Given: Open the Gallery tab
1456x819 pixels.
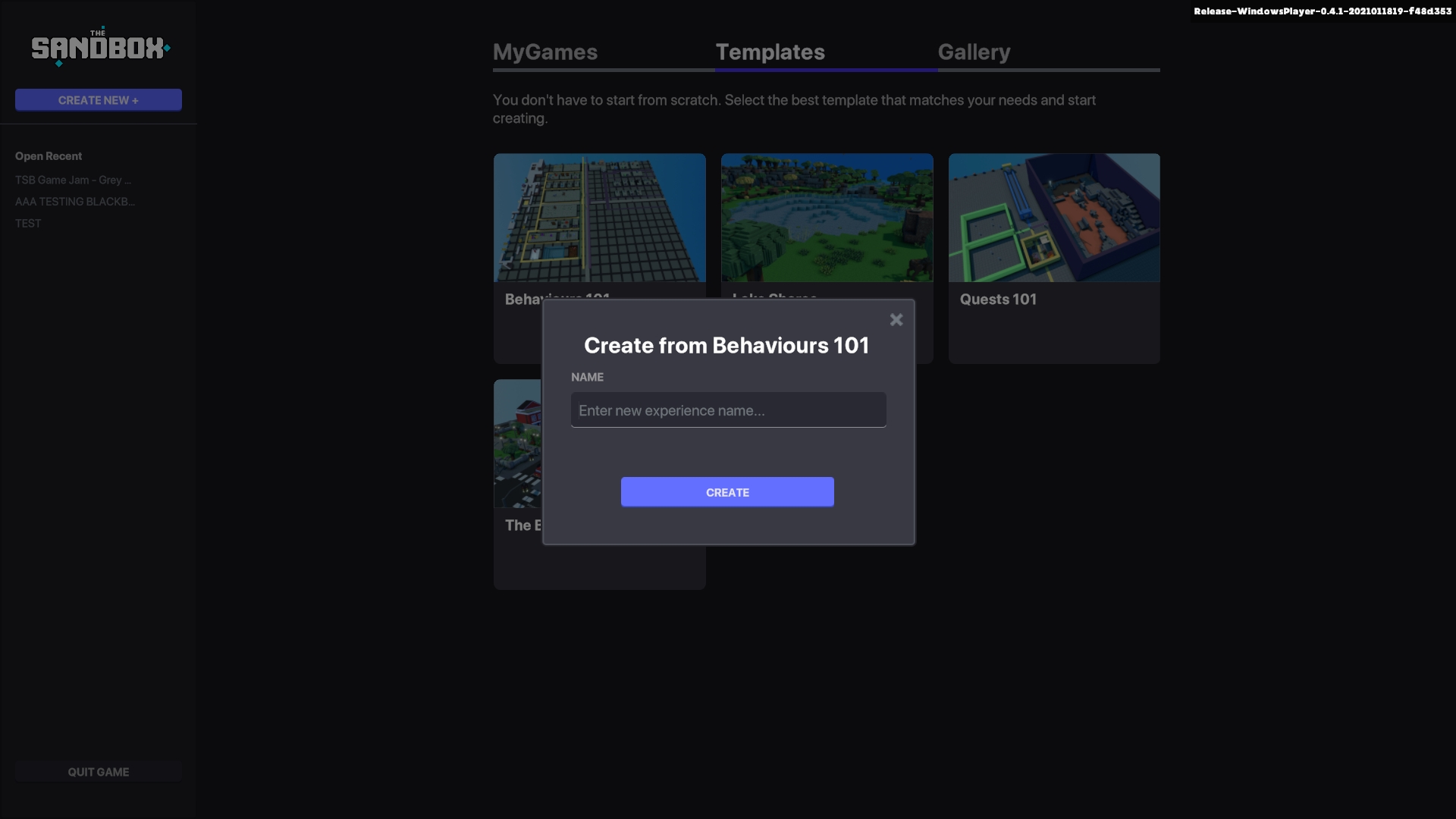Looking at the screenshot, I should (x=974, y=52).
